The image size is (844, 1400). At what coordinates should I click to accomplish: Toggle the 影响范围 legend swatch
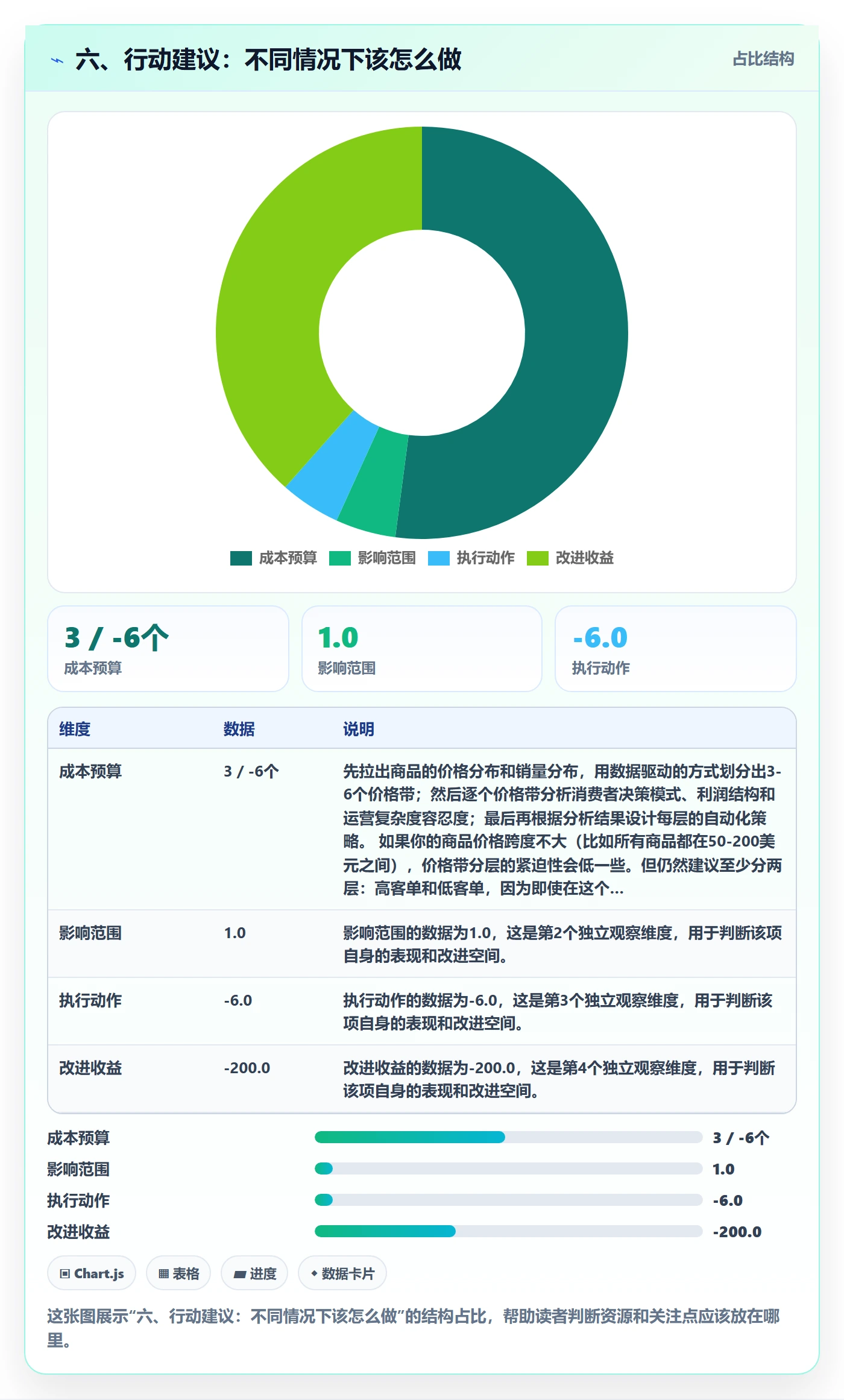click(340, 558)
